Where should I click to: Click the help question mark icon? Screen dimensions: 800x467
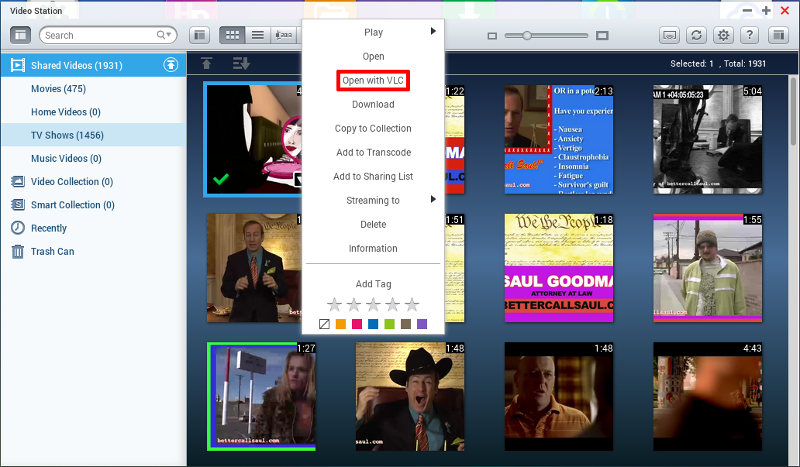[x=749, y=35]
